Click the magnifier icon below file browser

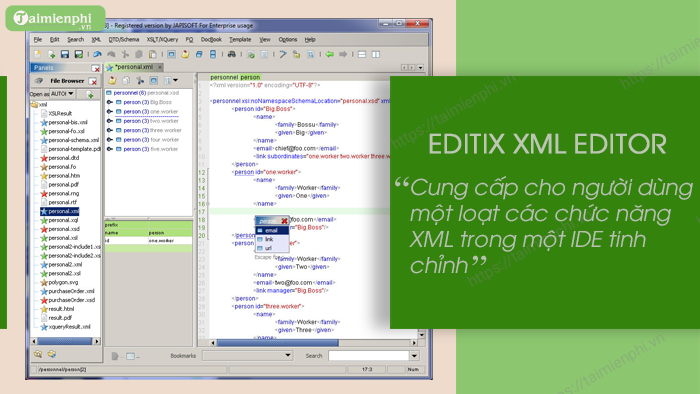tap(38, 354)
